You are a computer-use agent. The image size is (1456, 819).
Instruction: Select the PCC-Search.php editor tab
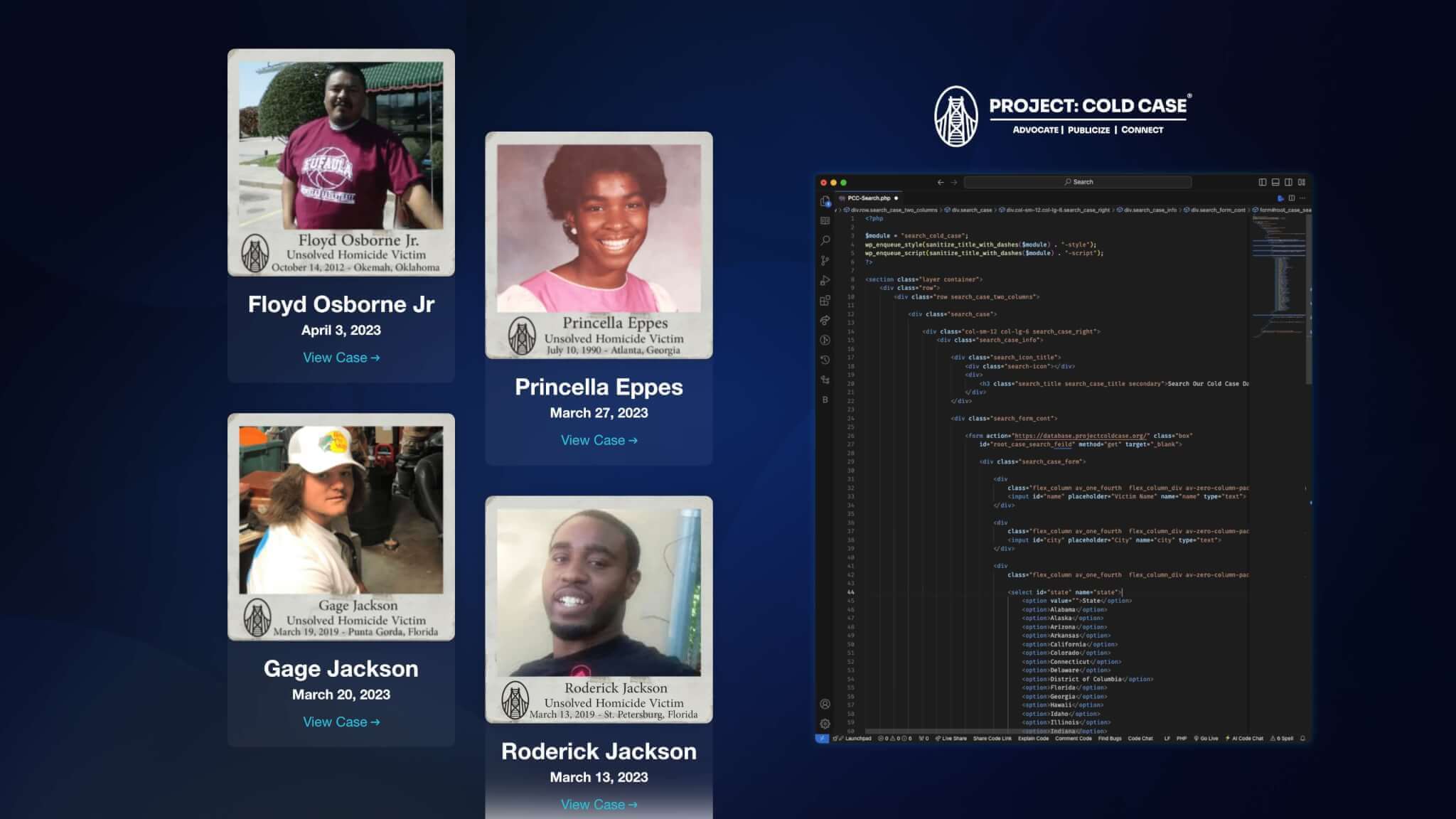(x=869, y=198)
